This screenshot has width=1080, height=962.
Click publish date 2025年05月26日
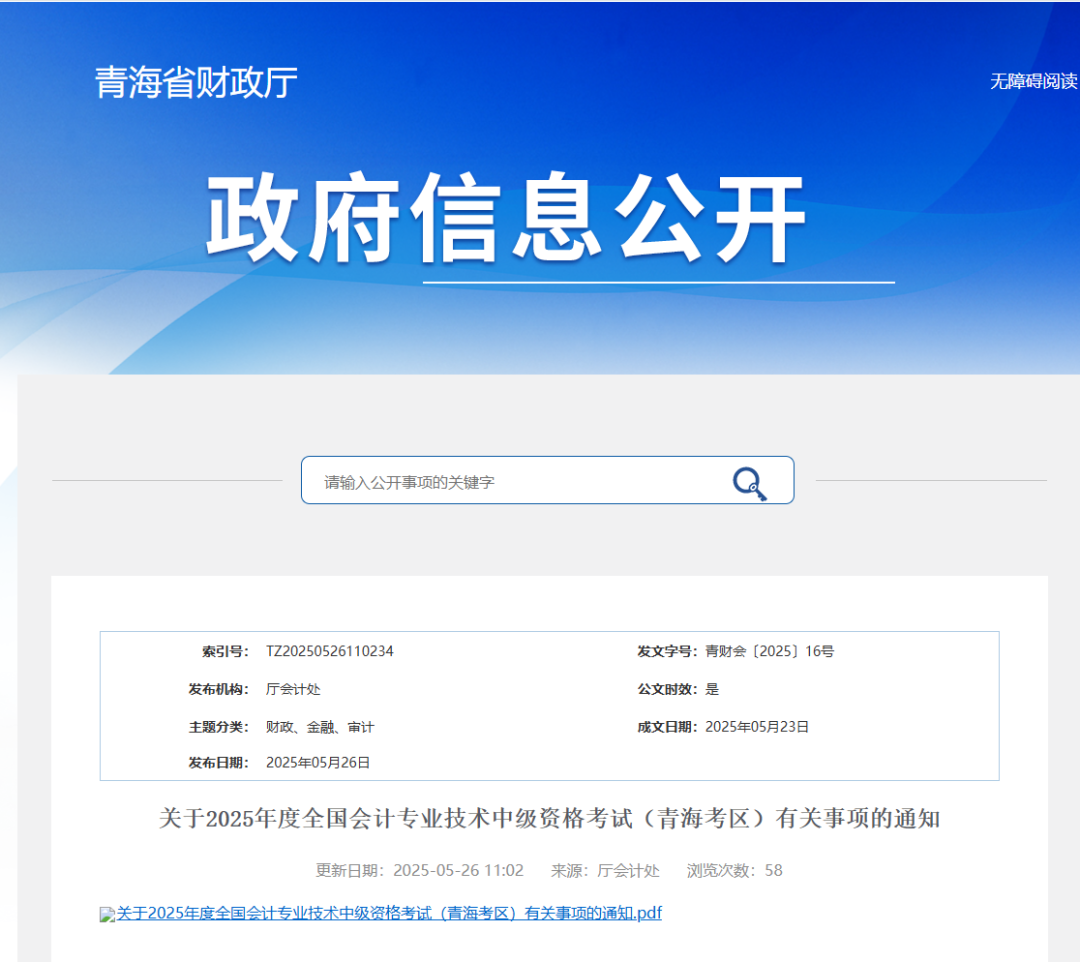318,763
